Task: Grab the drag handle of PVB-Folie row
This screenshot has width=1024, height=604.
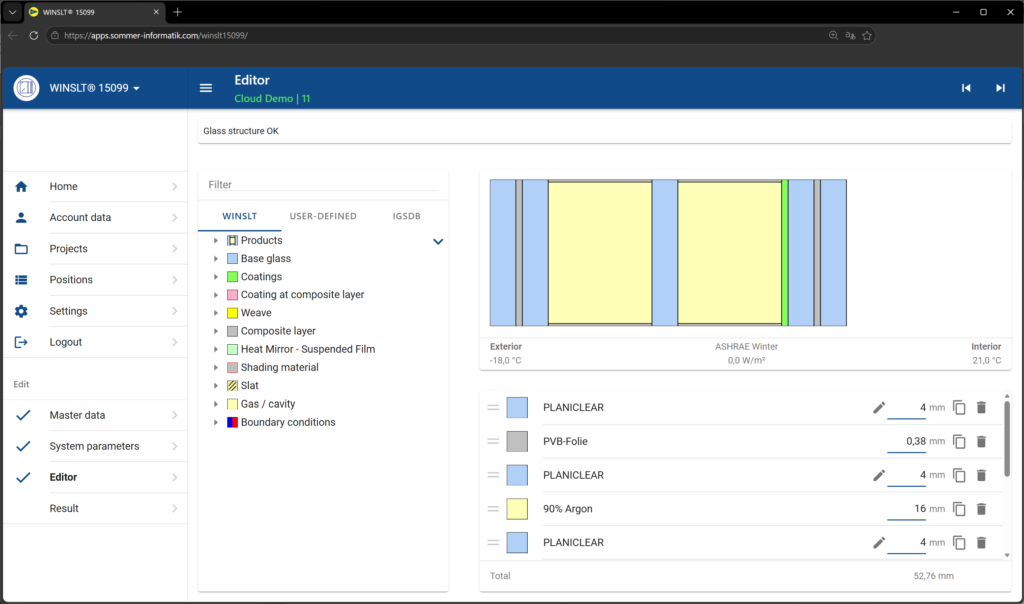Action: click(x=493, y=441)
